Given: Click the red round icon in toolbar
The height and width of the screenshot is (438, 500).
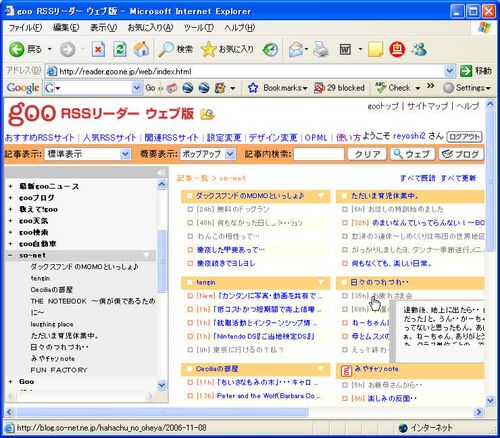Looking at the screenshot, I should pos(397,50).
